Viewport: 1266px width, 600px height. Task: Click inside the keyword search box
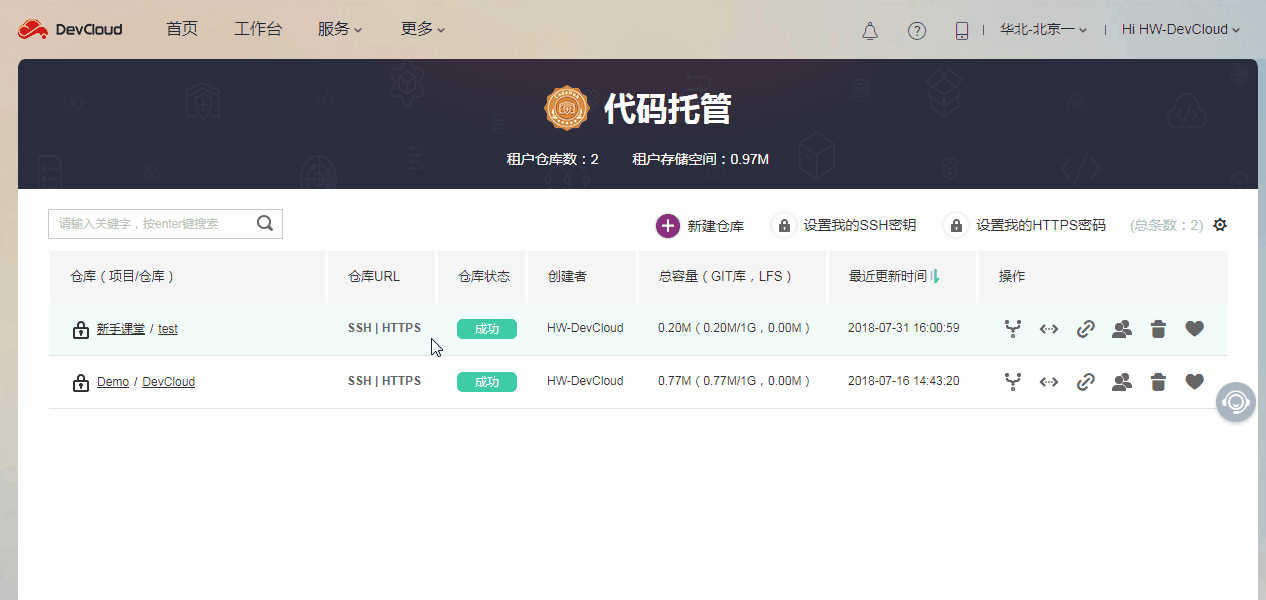[150, 223]
